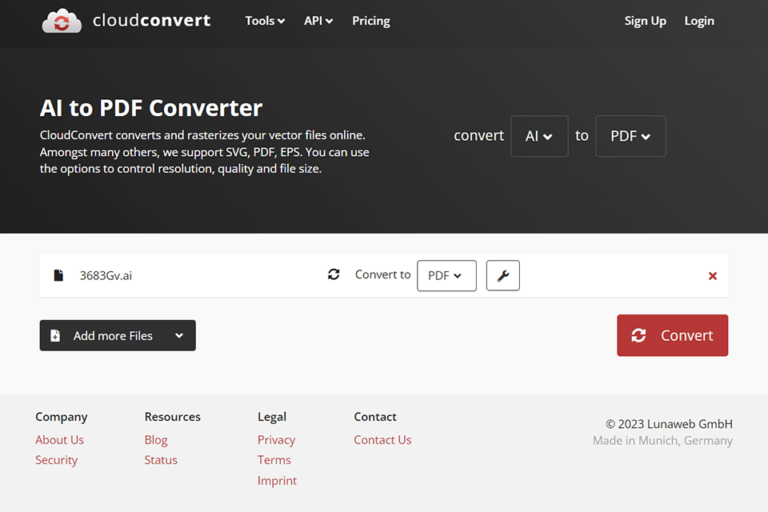Click the Sign Up link

(x=645, y=21)
